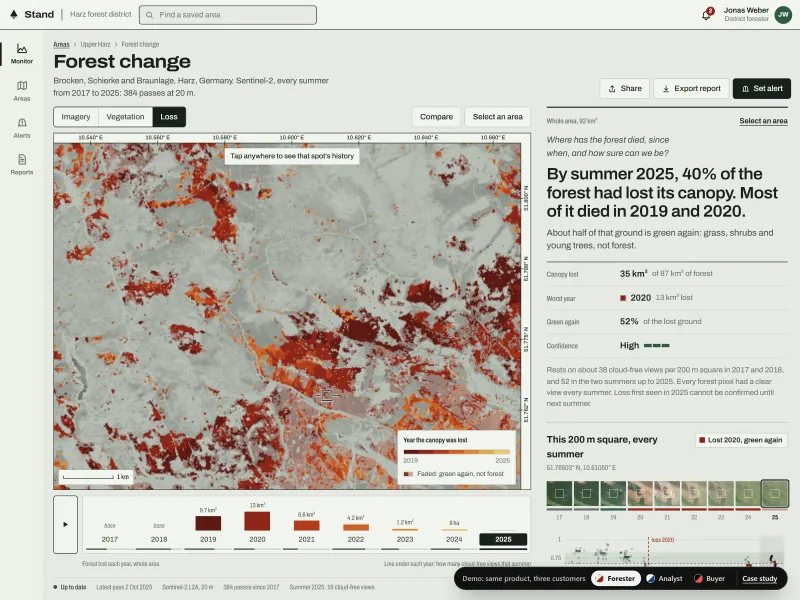
Task: Click the 'Year the canopy was lost' color scale
Action: 457,452
